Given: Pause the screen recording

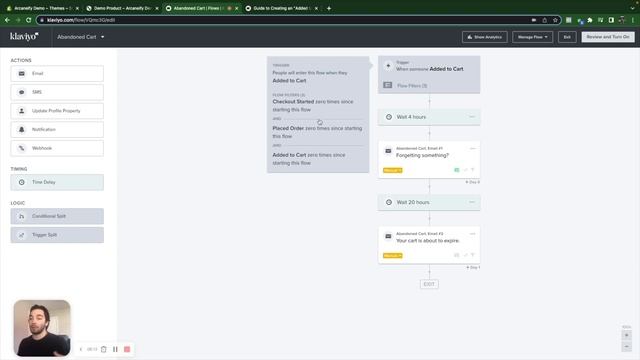Looking at the screenshot, I should coord(115,349).
